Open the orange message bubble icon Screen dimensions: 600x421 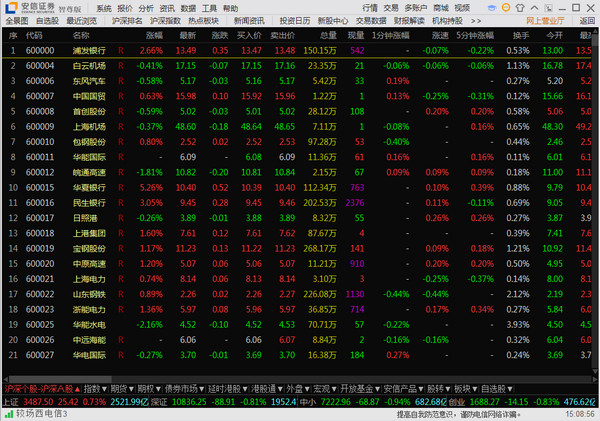pyautogui.click(x=506, y=8)
